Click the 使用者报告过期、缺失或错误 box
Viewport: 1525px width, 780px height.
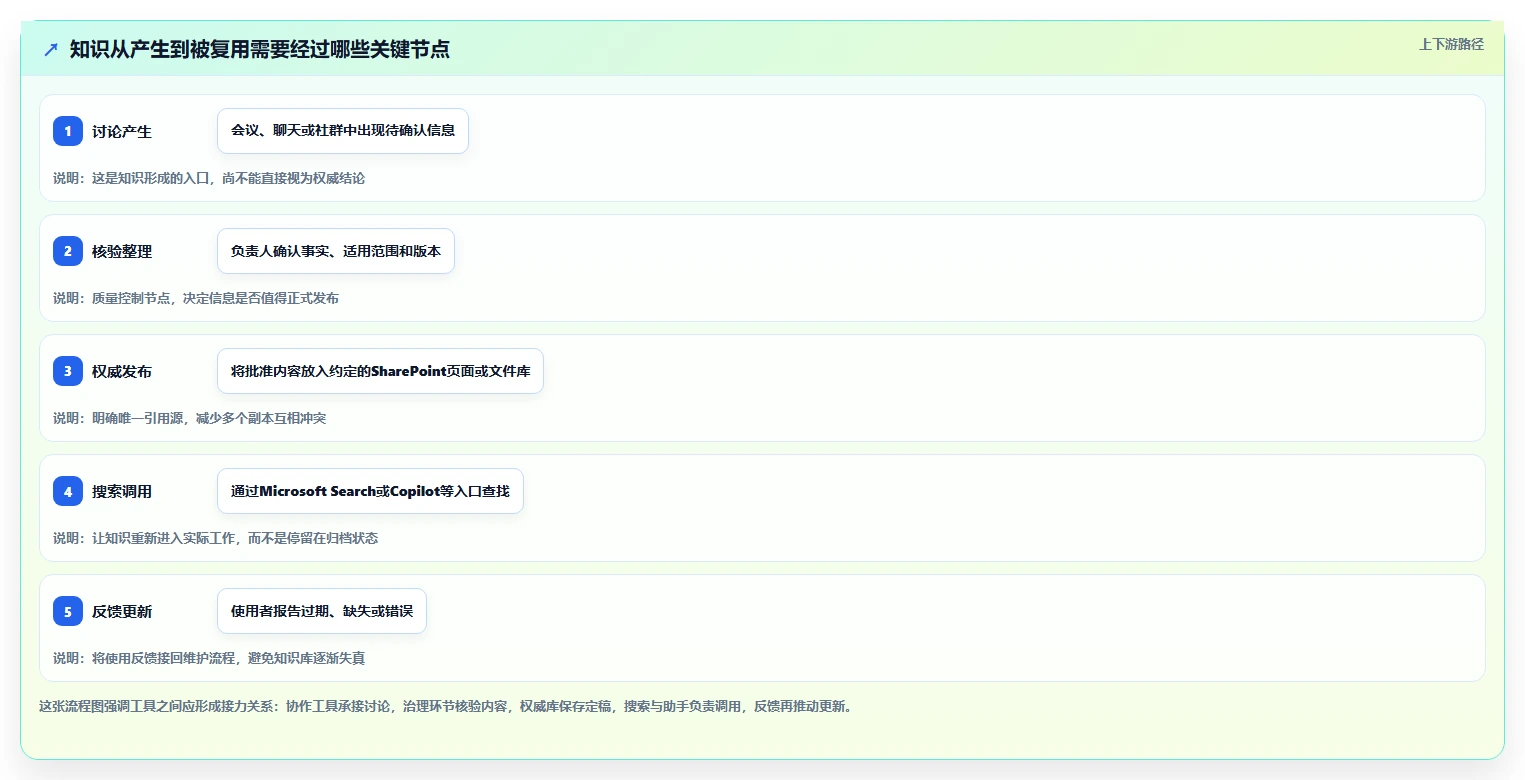[322, 611]
